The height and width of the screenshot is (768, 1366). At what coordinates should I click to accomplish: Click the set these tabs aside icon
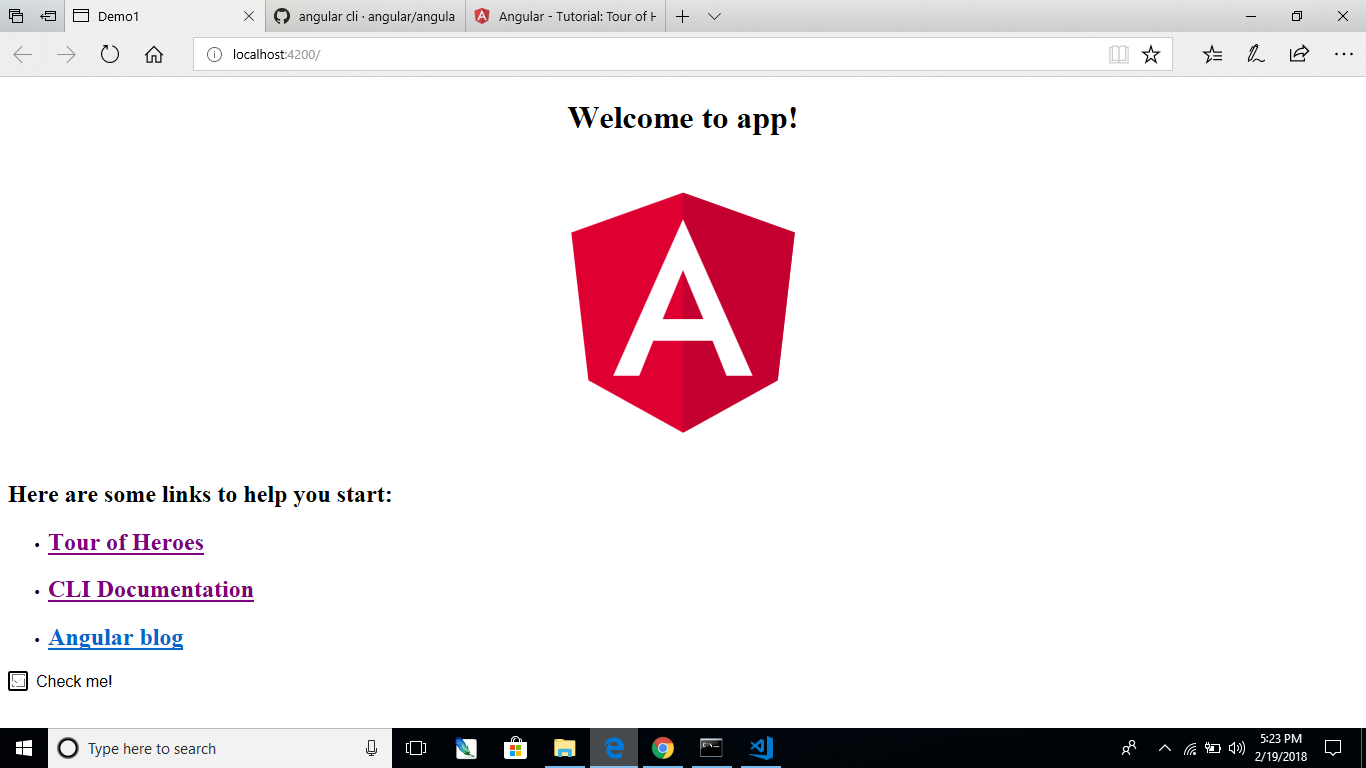click(x=48, y=17)
